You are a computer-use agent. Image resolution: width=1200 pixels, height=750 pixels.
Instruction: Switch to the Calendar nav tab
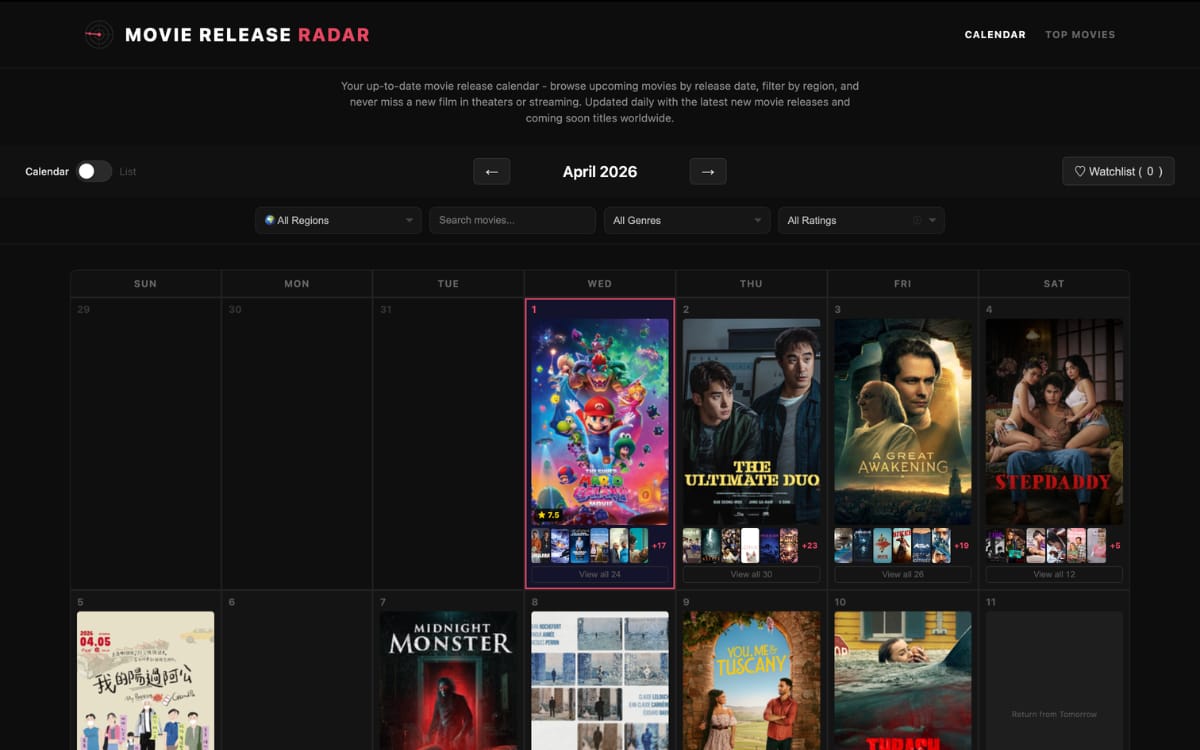pos(995,35)
